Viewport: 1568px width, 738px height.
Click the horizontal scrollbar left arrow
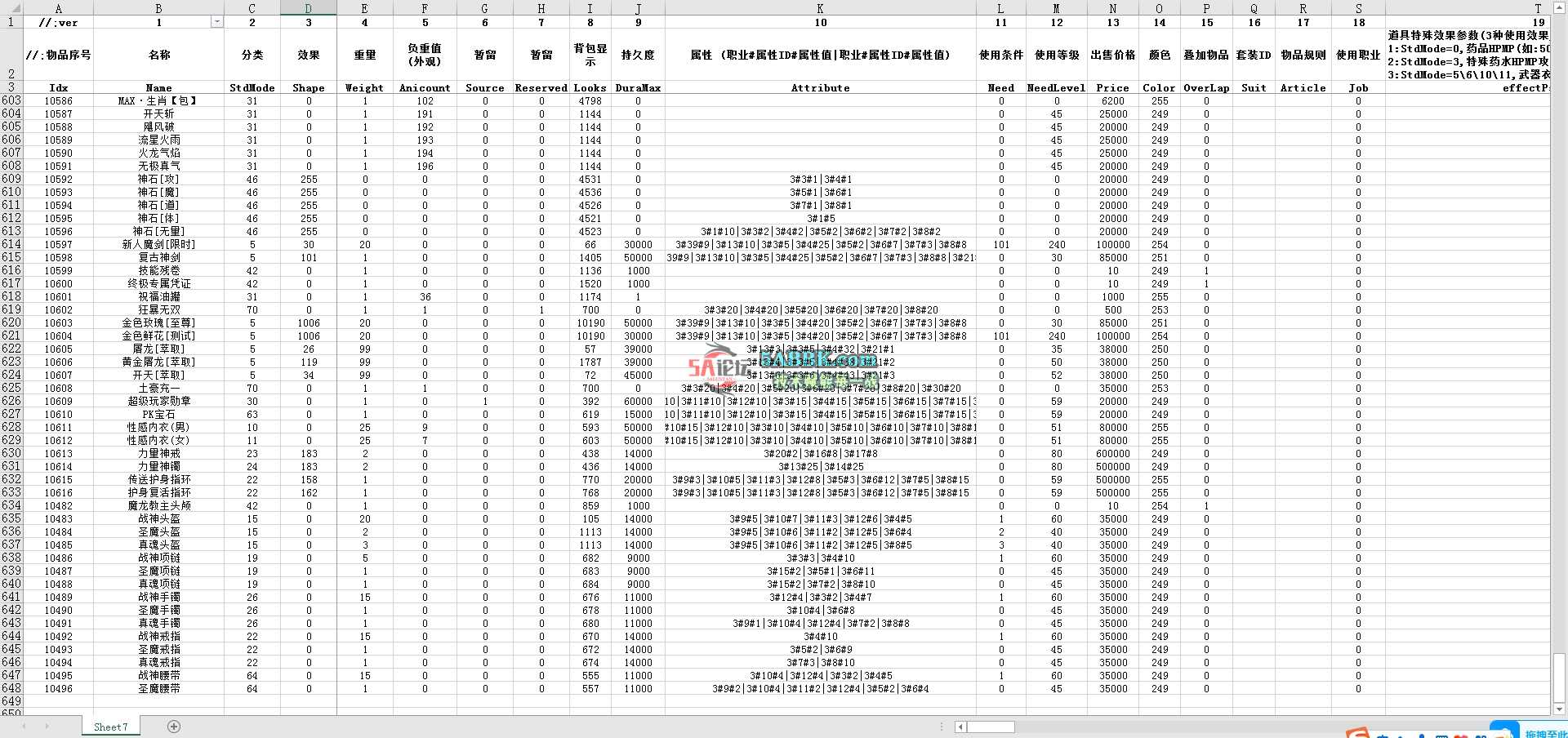961,727
